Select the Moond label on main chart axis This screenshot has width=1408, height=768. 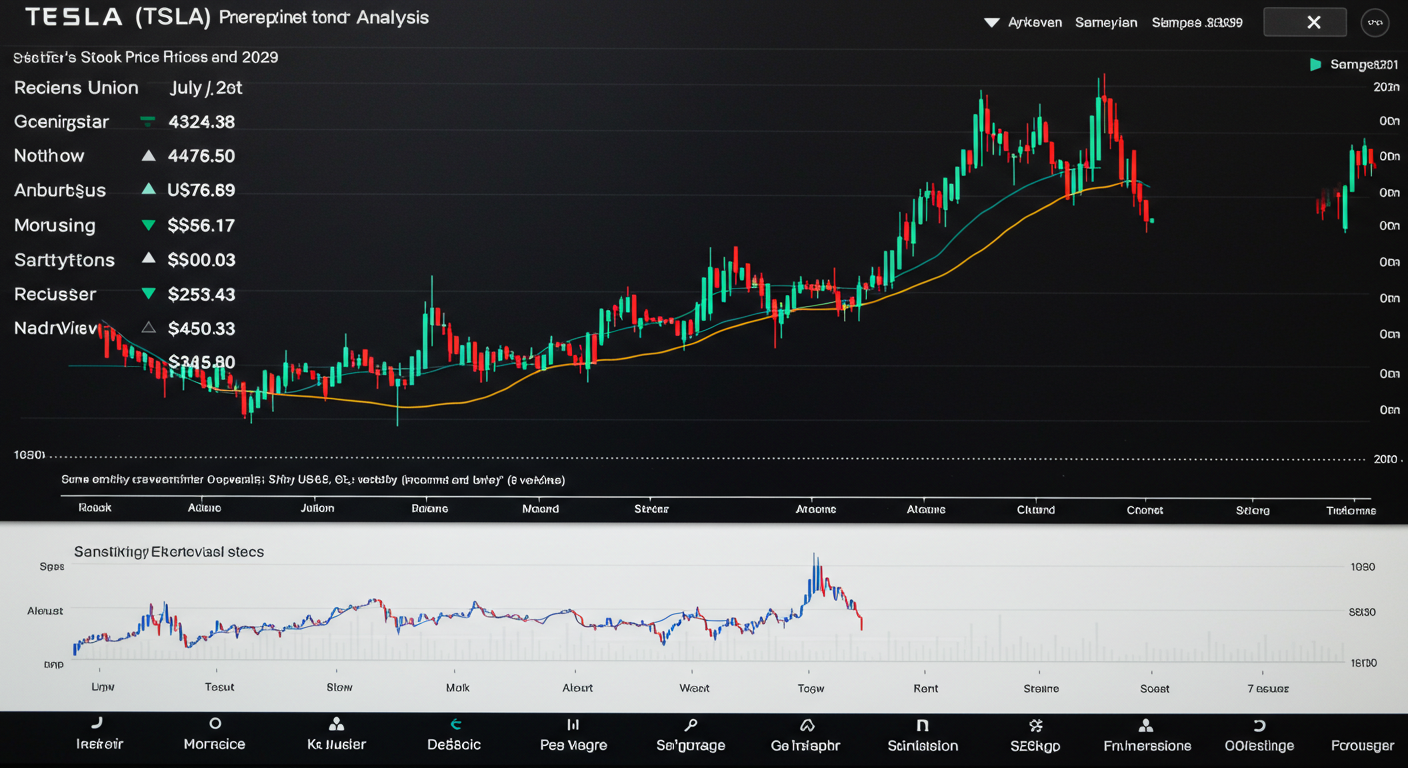pos(541,508)
